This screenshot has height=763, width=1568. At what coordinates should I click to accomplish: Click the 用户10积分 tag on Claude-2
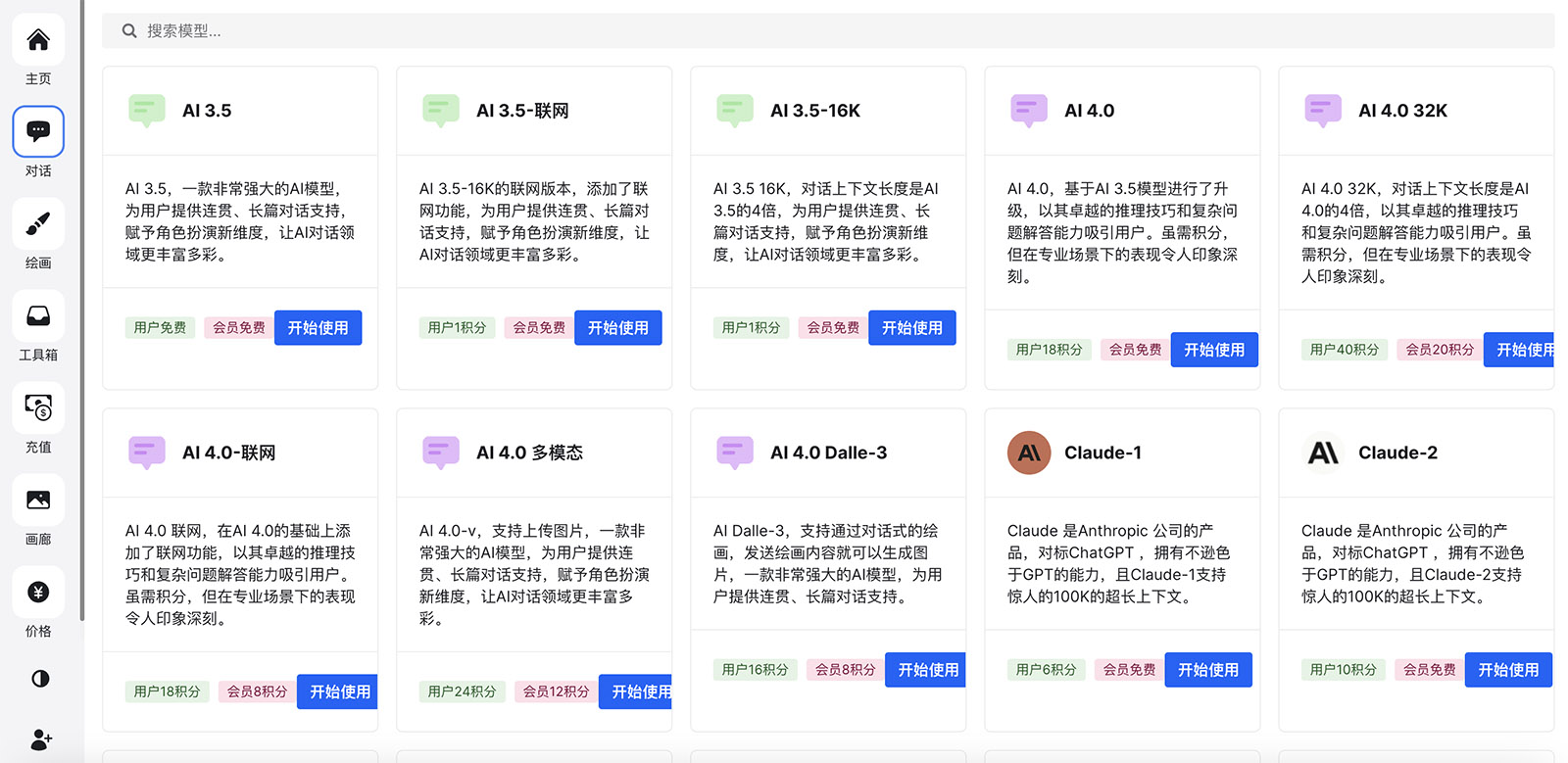click(1344, 670)
